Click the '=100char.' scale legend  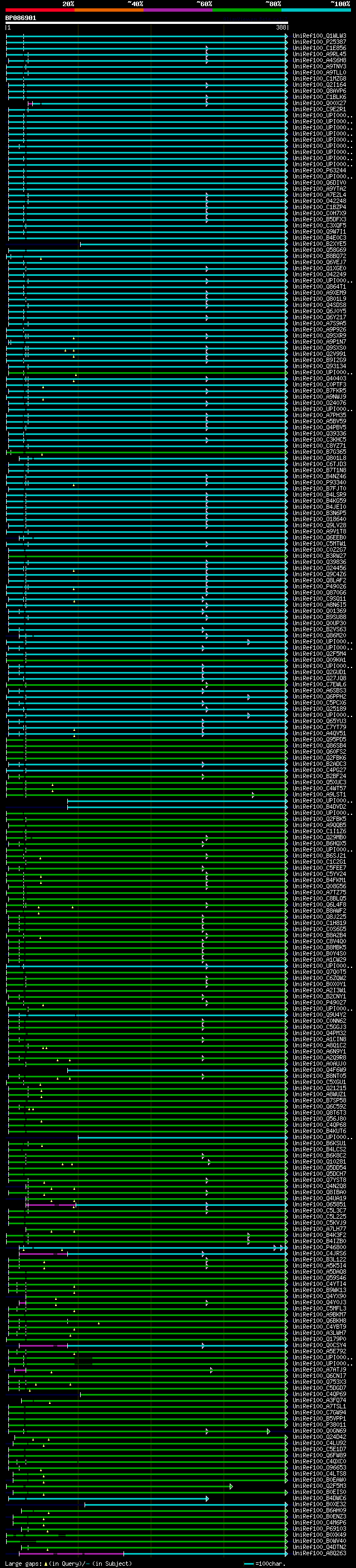click(x=265, y=1563)
